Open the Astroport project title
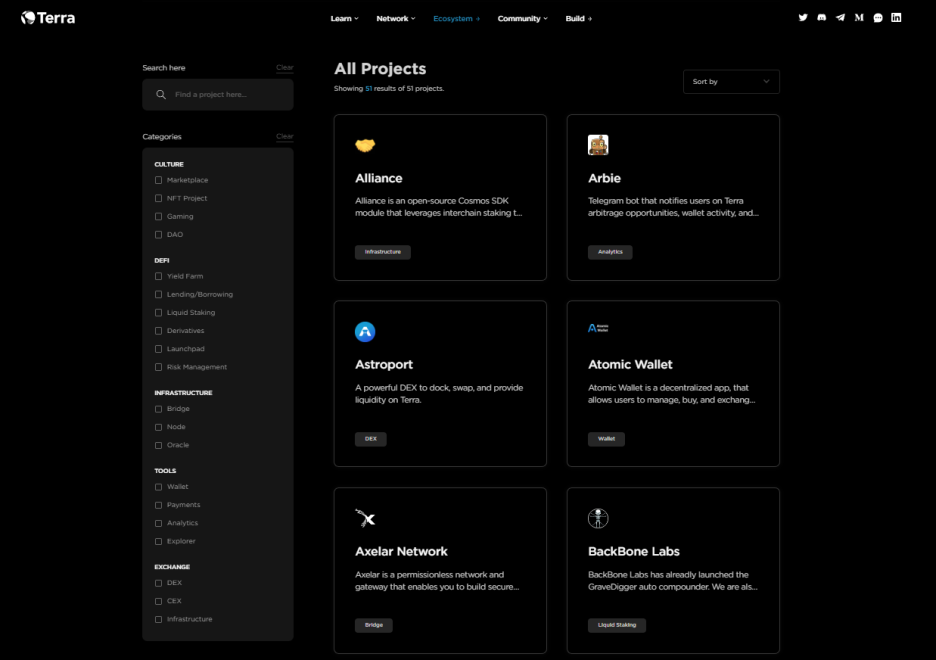This screenshot has width=936, height=660. click(384, 365)
